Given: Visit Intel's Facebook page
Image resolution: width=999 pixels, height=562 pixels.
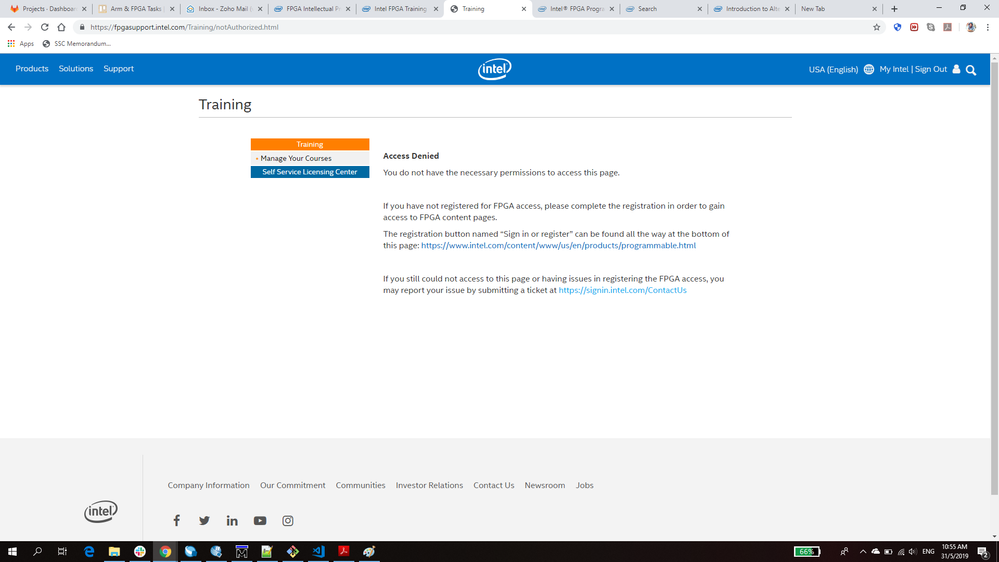Looking at the screenshot, I should pos(176,521).
